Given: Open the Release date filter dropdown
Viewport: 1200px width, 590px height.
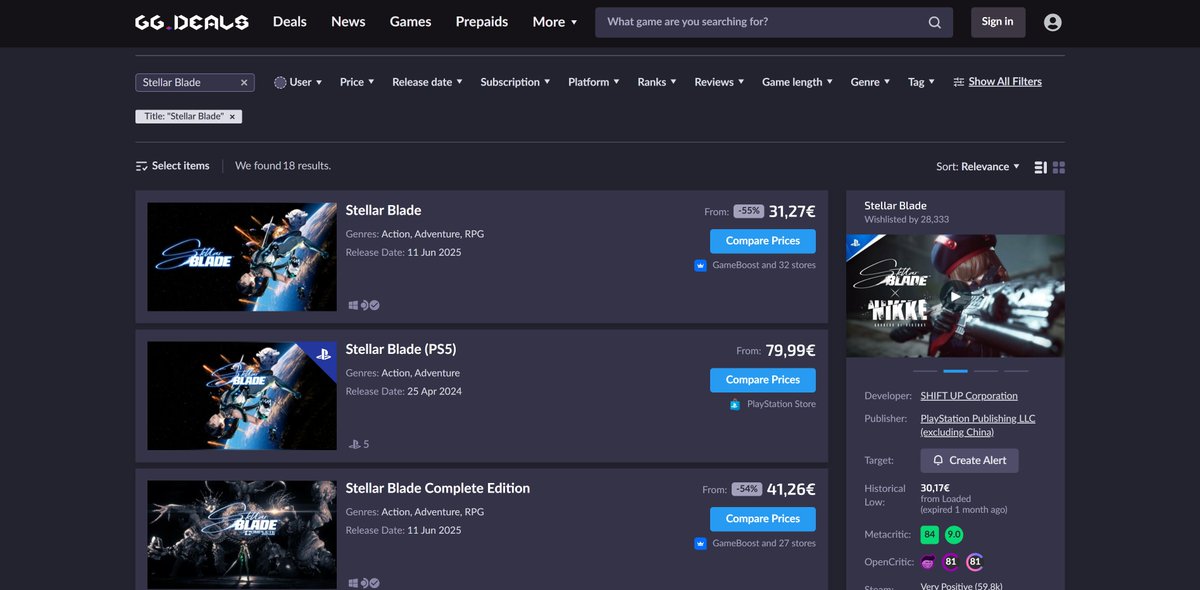Looking at the screenshot, I should tap(427, 82).
